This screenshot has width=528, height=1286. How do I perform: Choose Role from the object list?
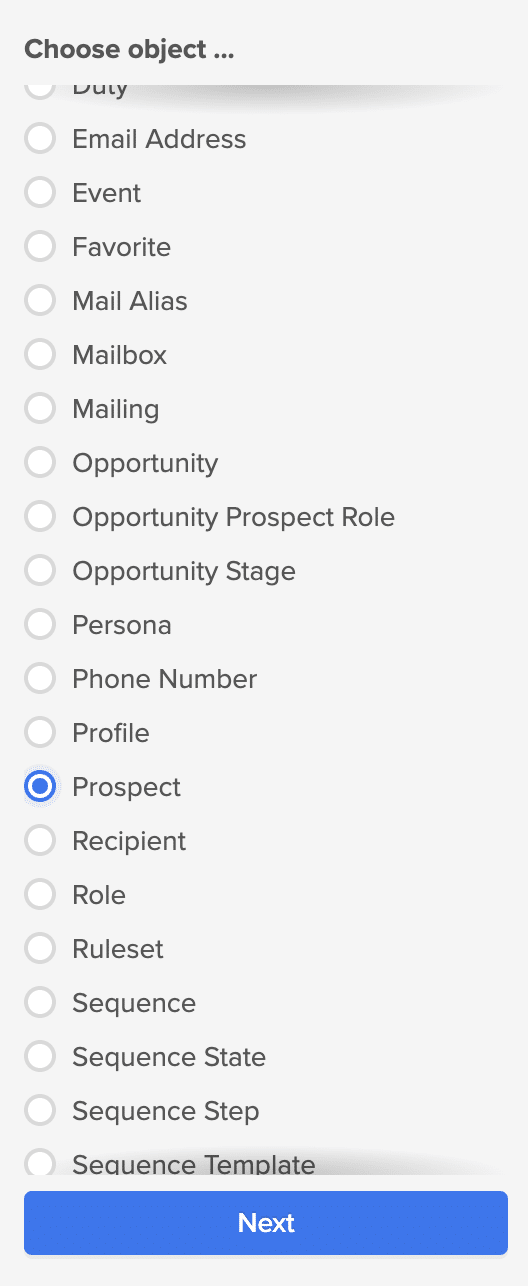coord(40,895)
